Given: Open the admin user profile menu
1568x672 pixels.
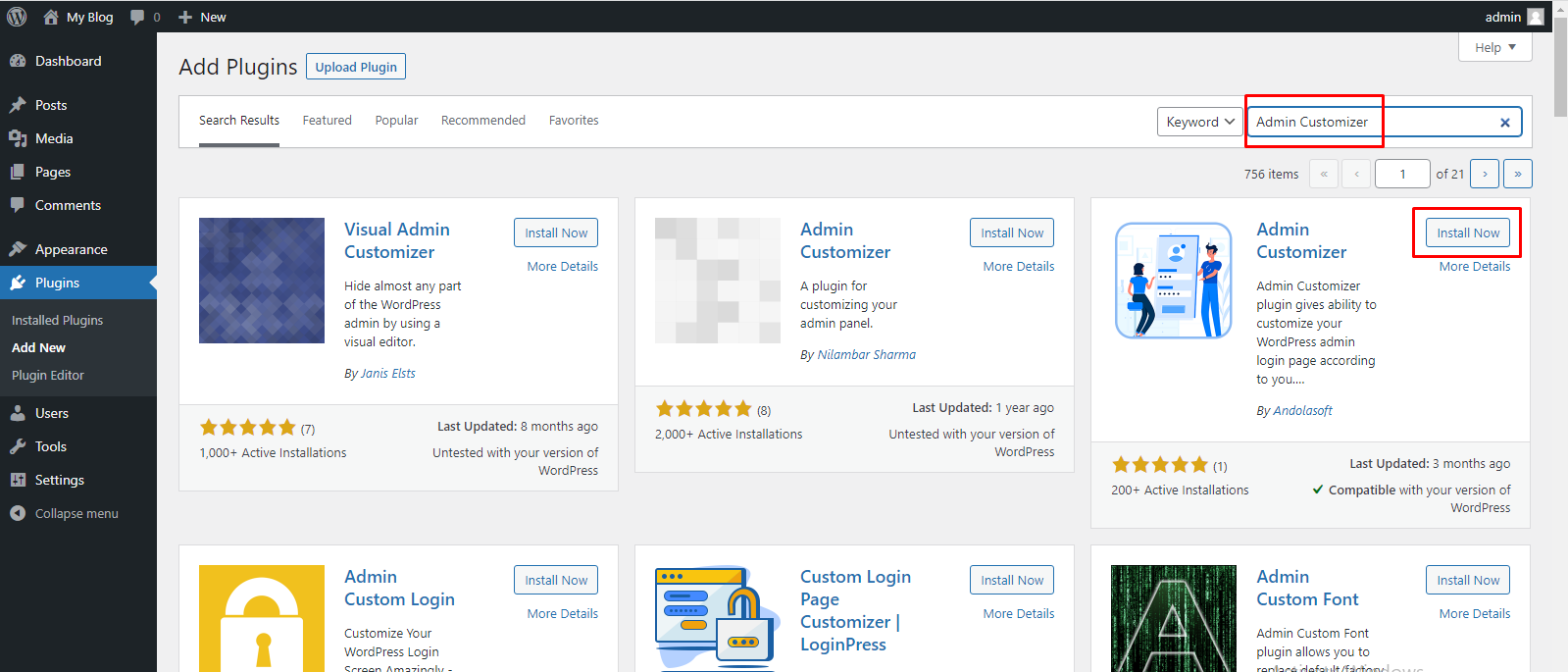Looking at the screenshot, I should [x=1513, y=17].
